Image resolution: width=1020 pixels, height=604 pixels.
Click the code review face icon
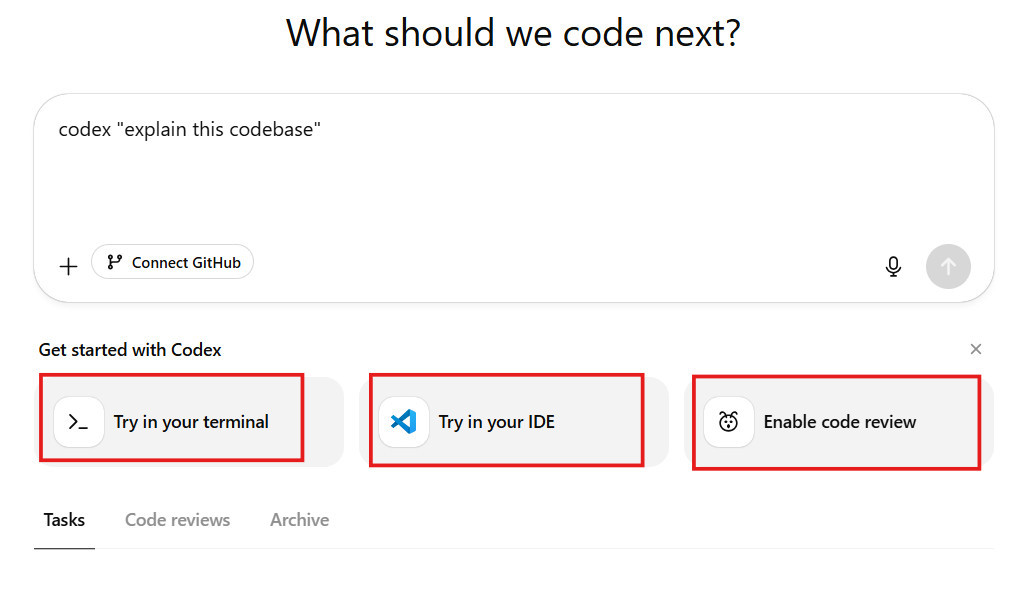[728, 422]
